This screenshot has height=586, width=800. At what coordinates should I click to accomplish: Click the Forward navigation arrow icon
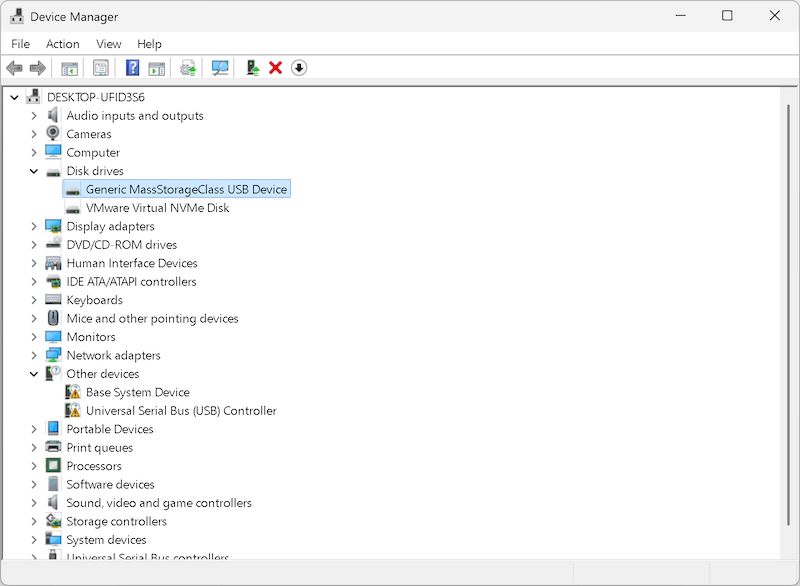38,67
